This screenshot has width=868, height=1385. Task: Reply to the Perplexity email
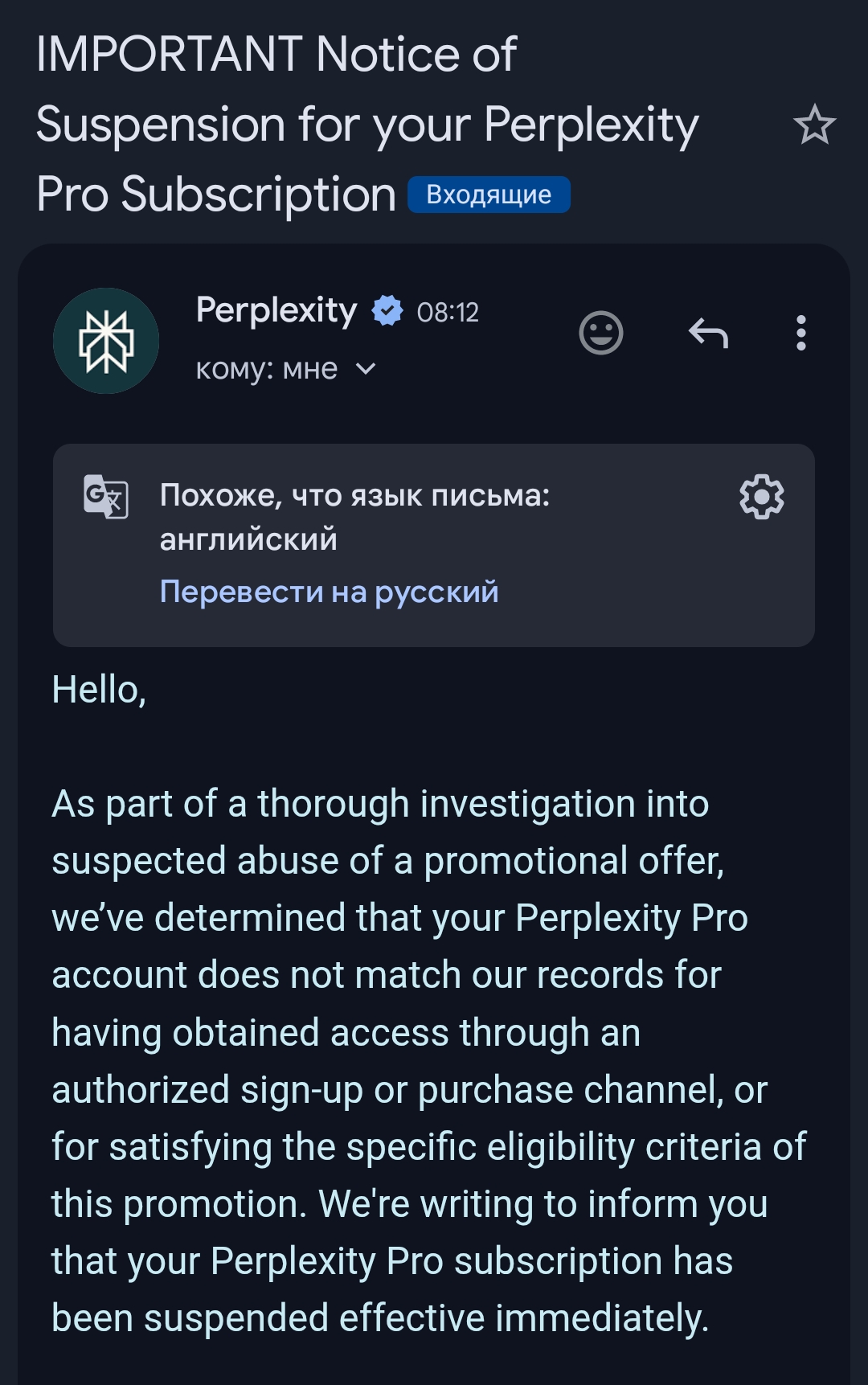(708, 333)
